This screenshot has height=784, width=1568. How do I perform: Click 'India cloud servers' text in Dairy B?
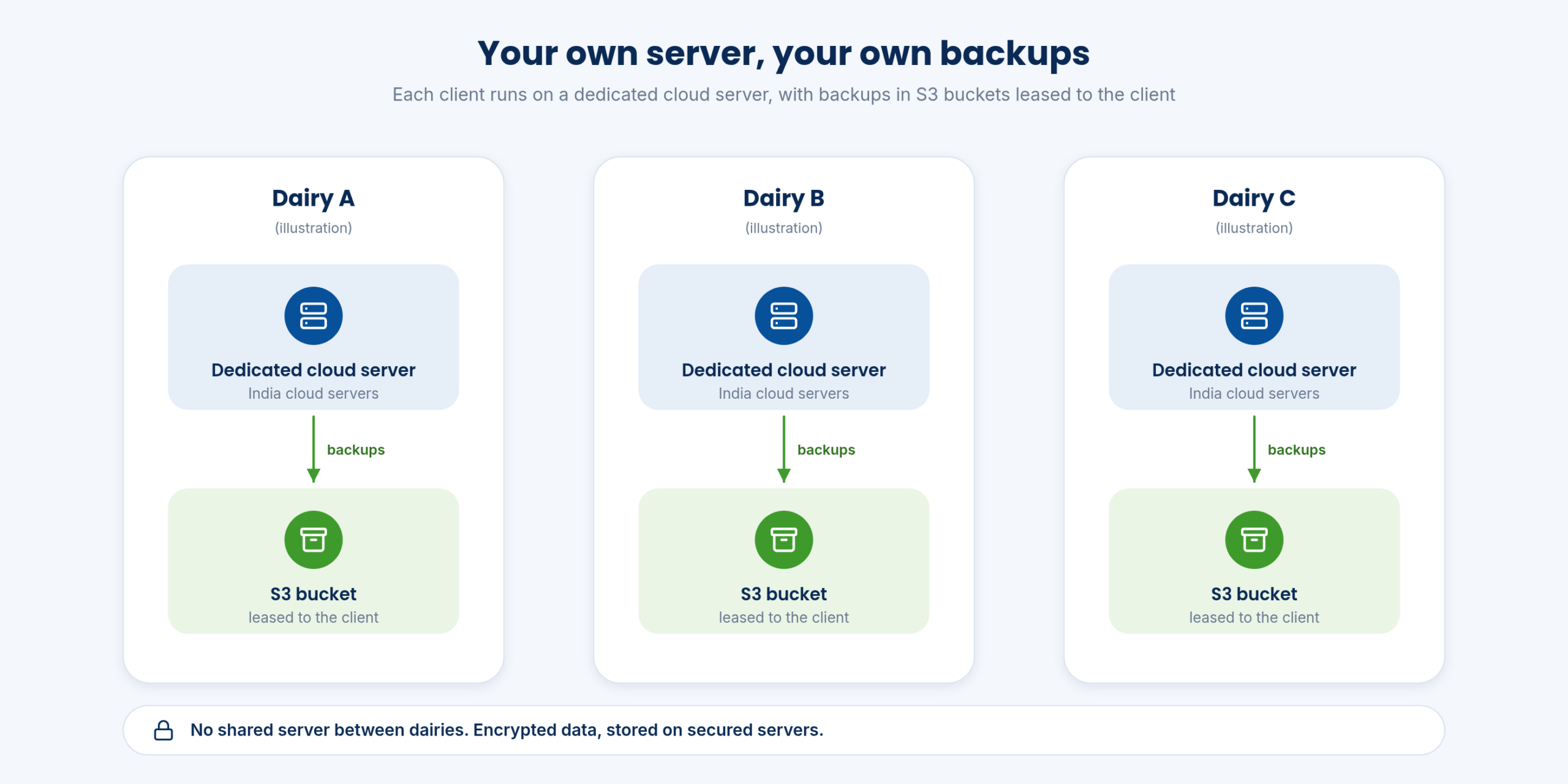784,393
